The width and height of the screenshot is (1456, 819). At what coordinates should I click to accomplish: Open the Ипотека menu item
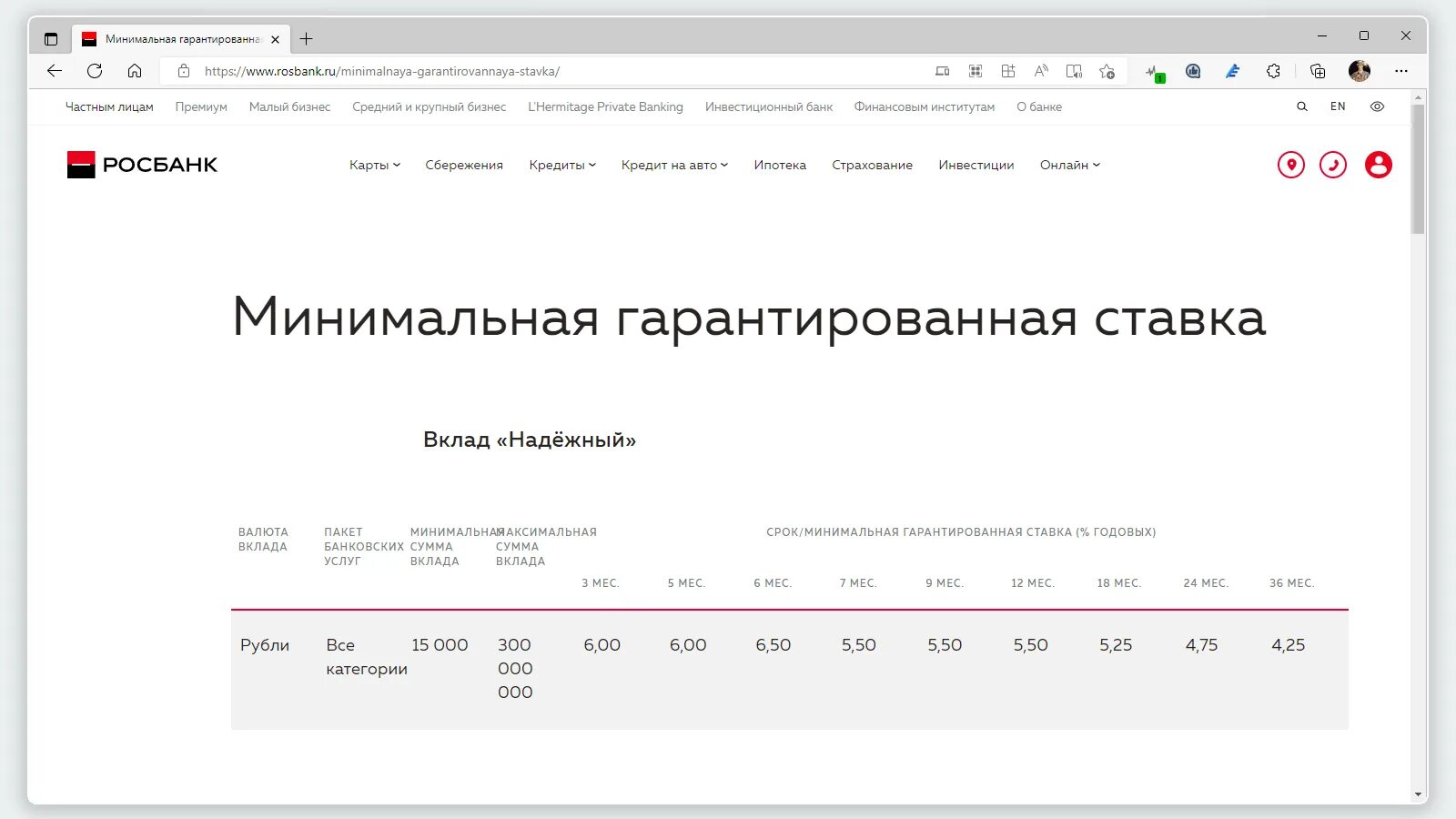pos(780,165)
